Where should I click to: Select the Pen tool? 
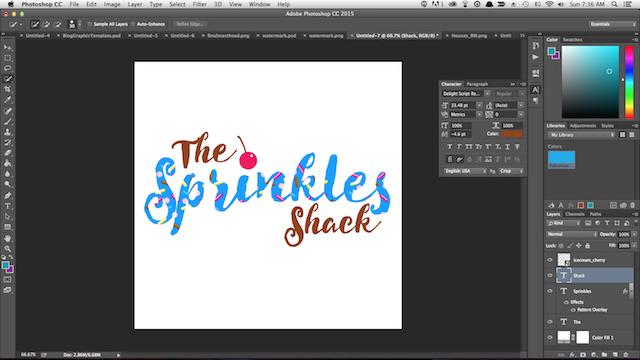click(x=7, y=196)
